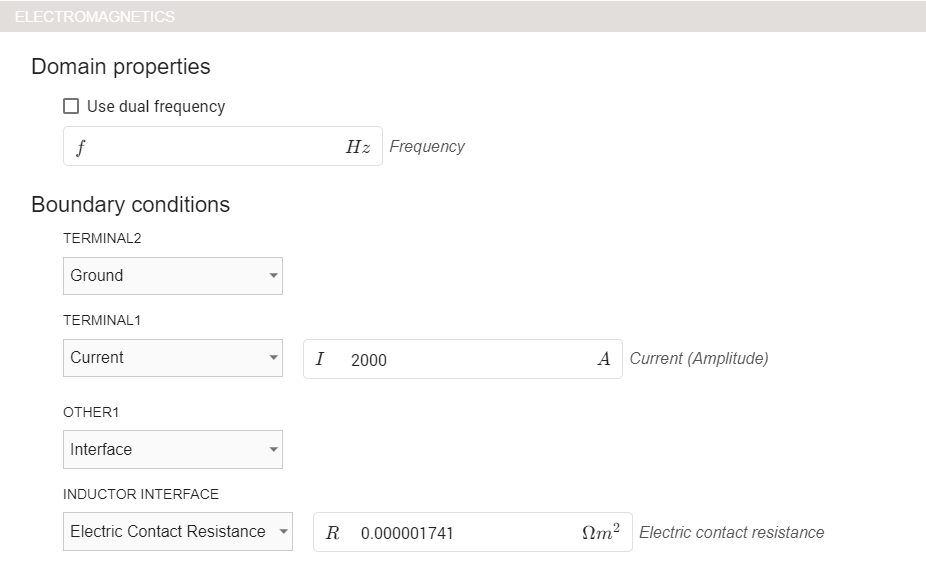Enable the Use dual frequency checkbox
Screen dimensions: 926x579
[x=71, y=107]
